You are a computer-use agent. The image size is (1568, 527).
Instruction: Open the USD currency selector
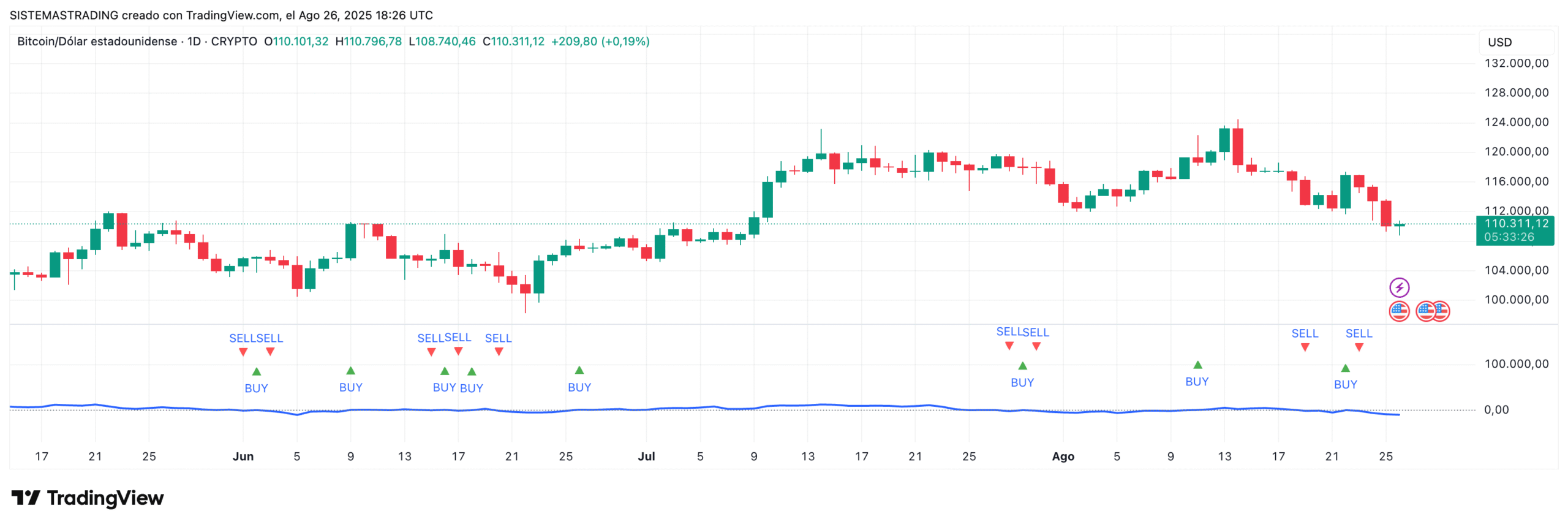tap(1499, 42)
